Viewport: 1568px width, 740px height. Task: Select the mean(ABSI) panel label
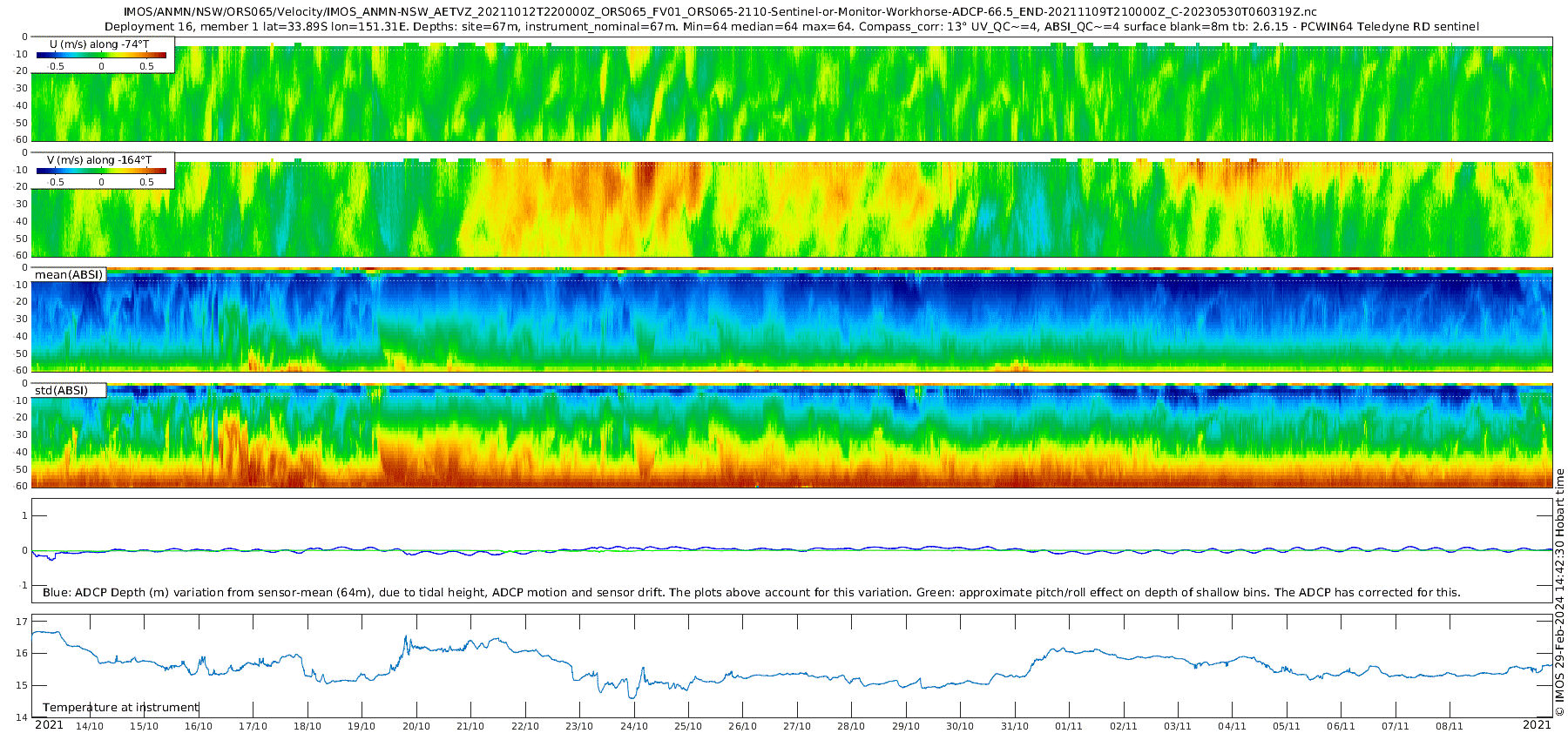point(69,275)
